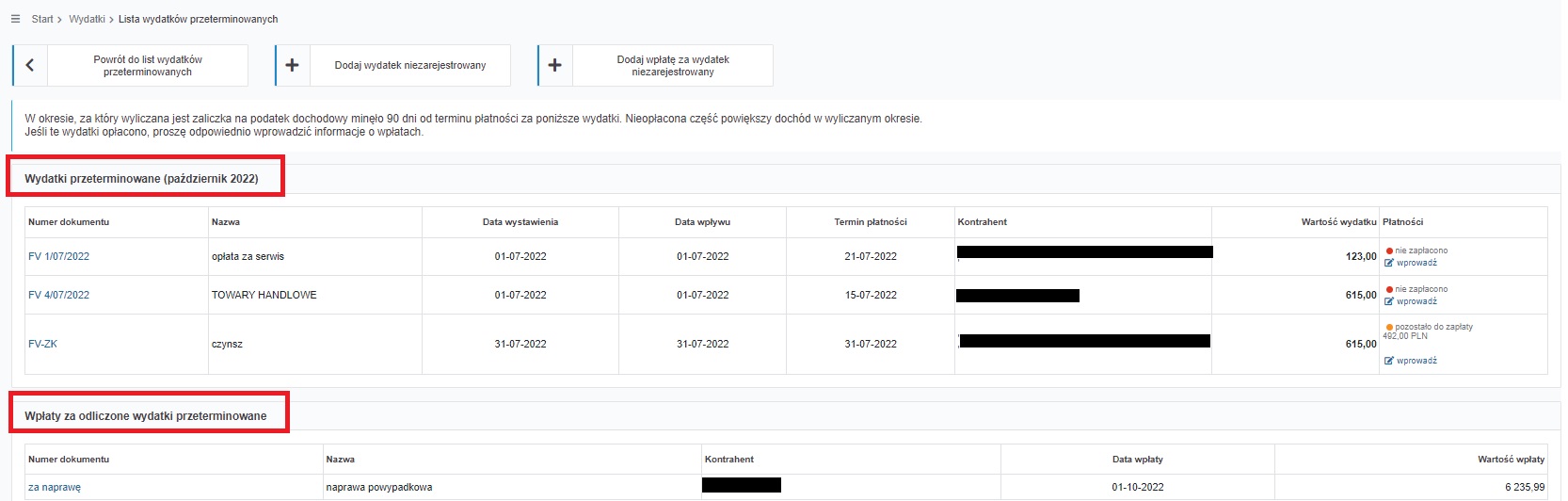Viewport: 1568px width, 501px height.
Task: Open the hamburger menu icon
Action: (15, 19)
